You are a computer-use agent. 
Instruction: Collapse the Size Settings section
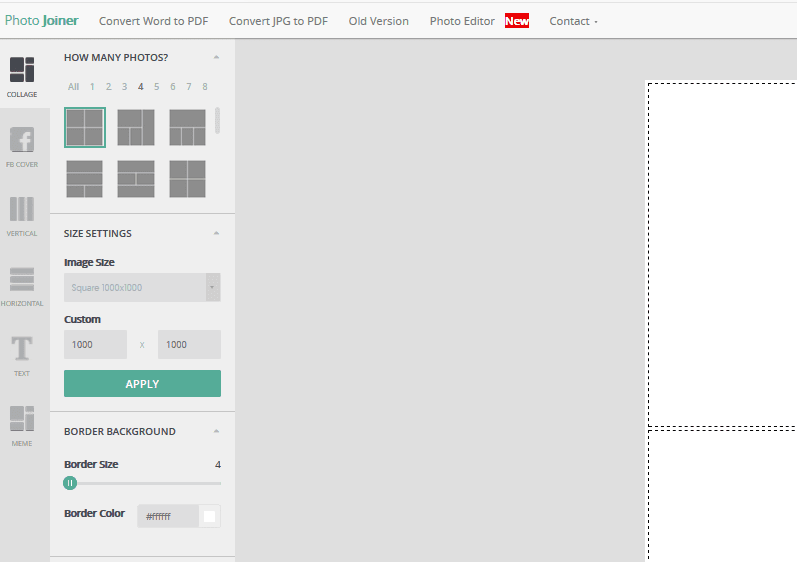216,233
